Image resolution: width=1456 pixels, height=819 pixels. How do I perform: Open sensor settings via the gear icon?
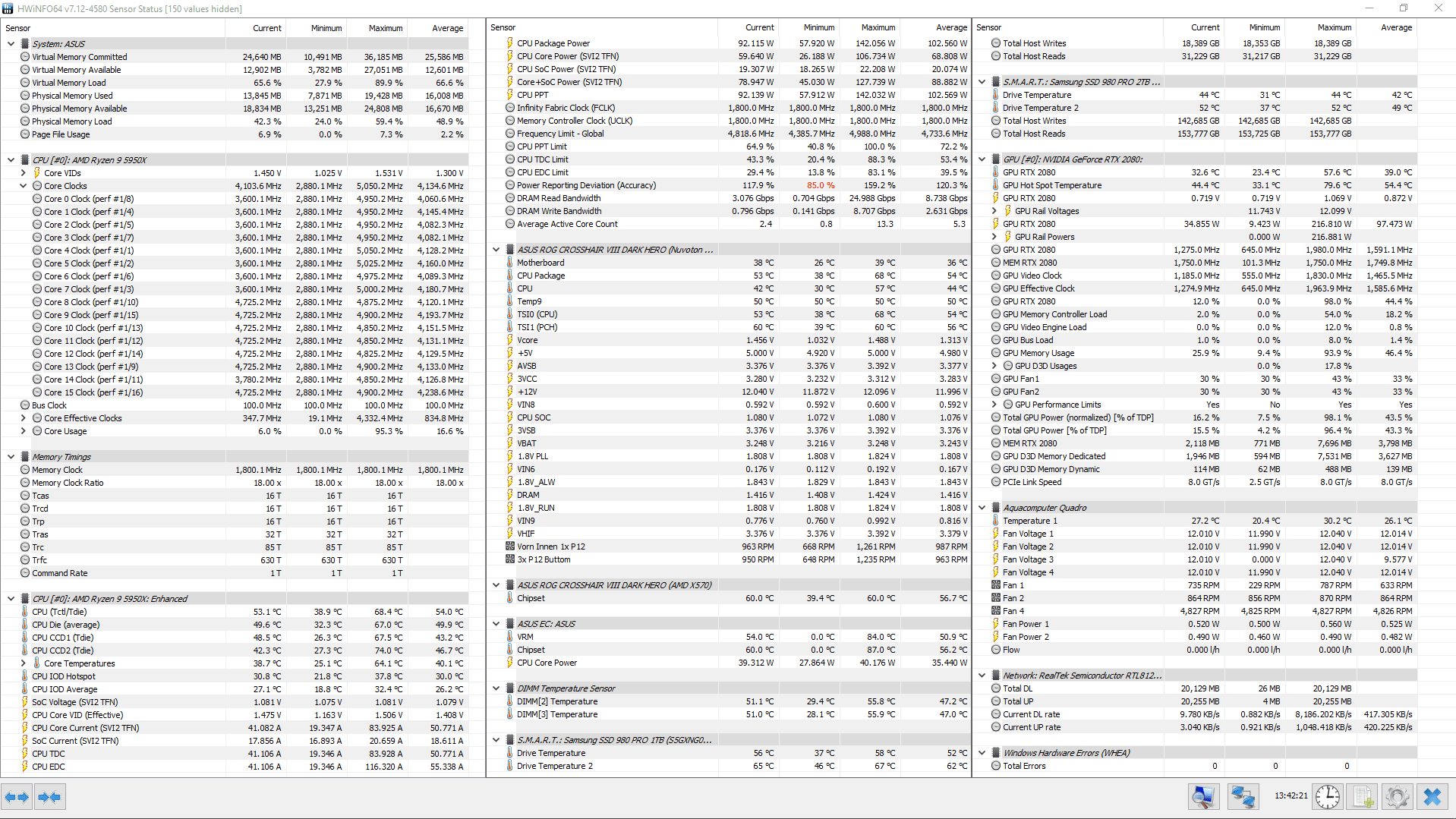click(1397, 796)
